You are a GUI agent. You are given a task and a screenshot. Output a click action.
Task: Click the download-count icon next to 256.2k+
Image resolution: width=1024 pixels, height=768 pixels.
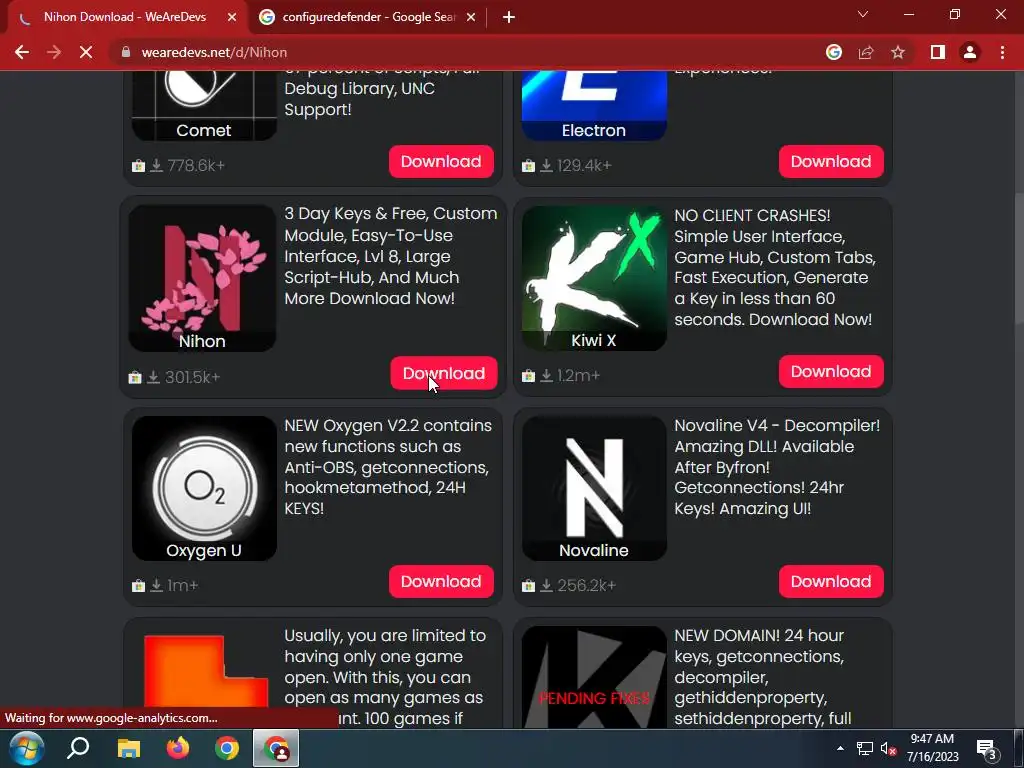coord(547,586)
